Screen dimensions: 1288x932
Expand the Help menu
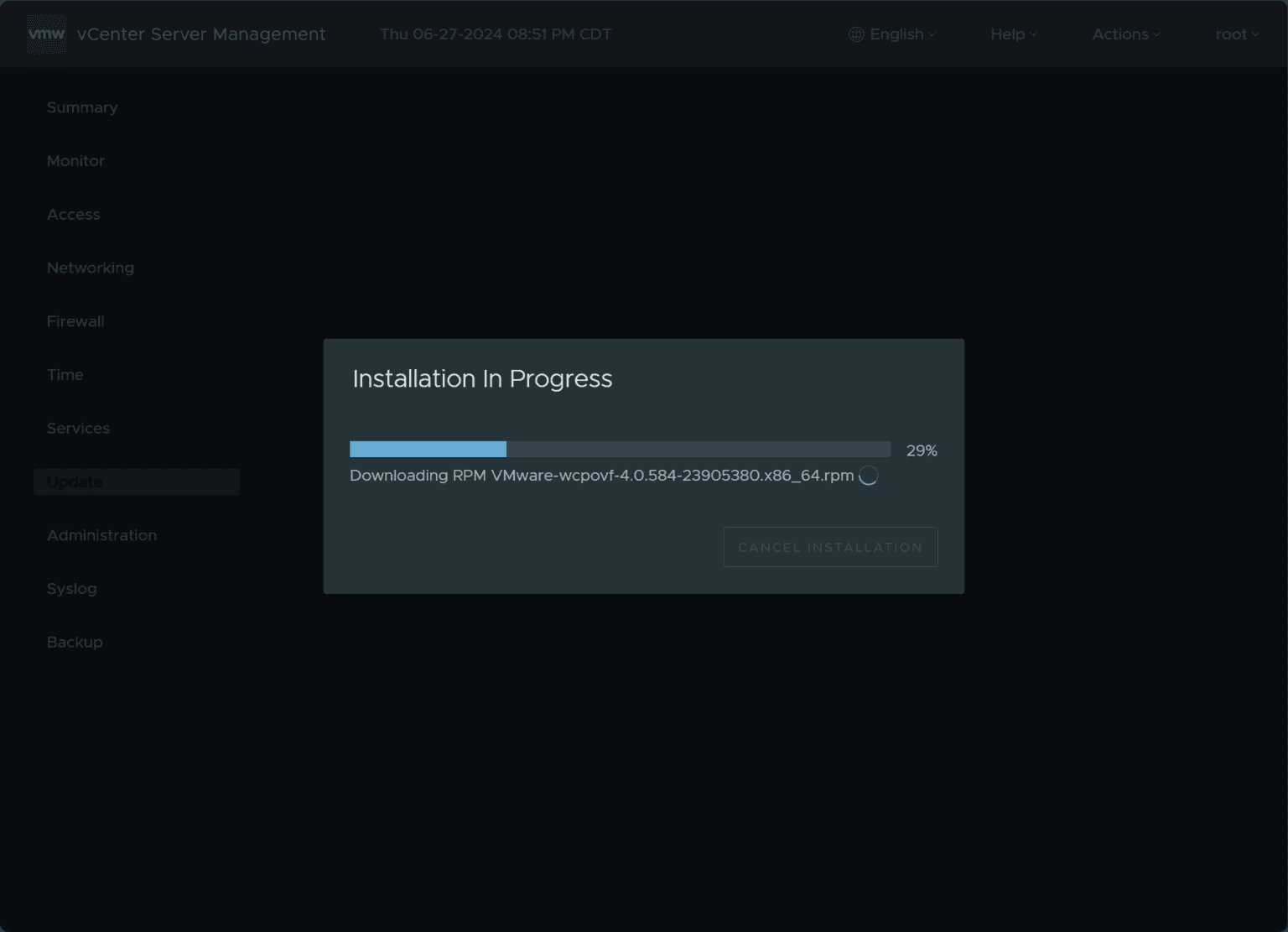pyautogui.click(x=1012, y=34)
